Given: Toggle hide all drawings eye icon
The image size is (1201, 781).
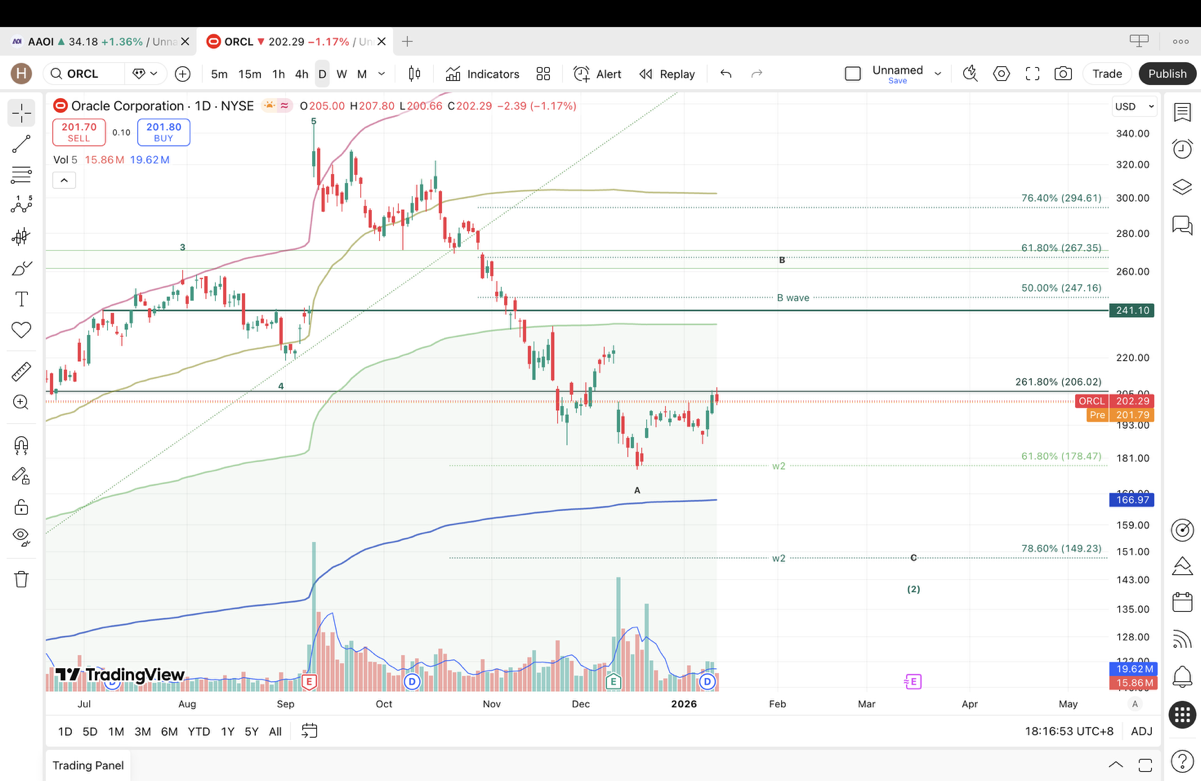Looking at the screenshot, I should pyautogui.click(x=21, y=536).
